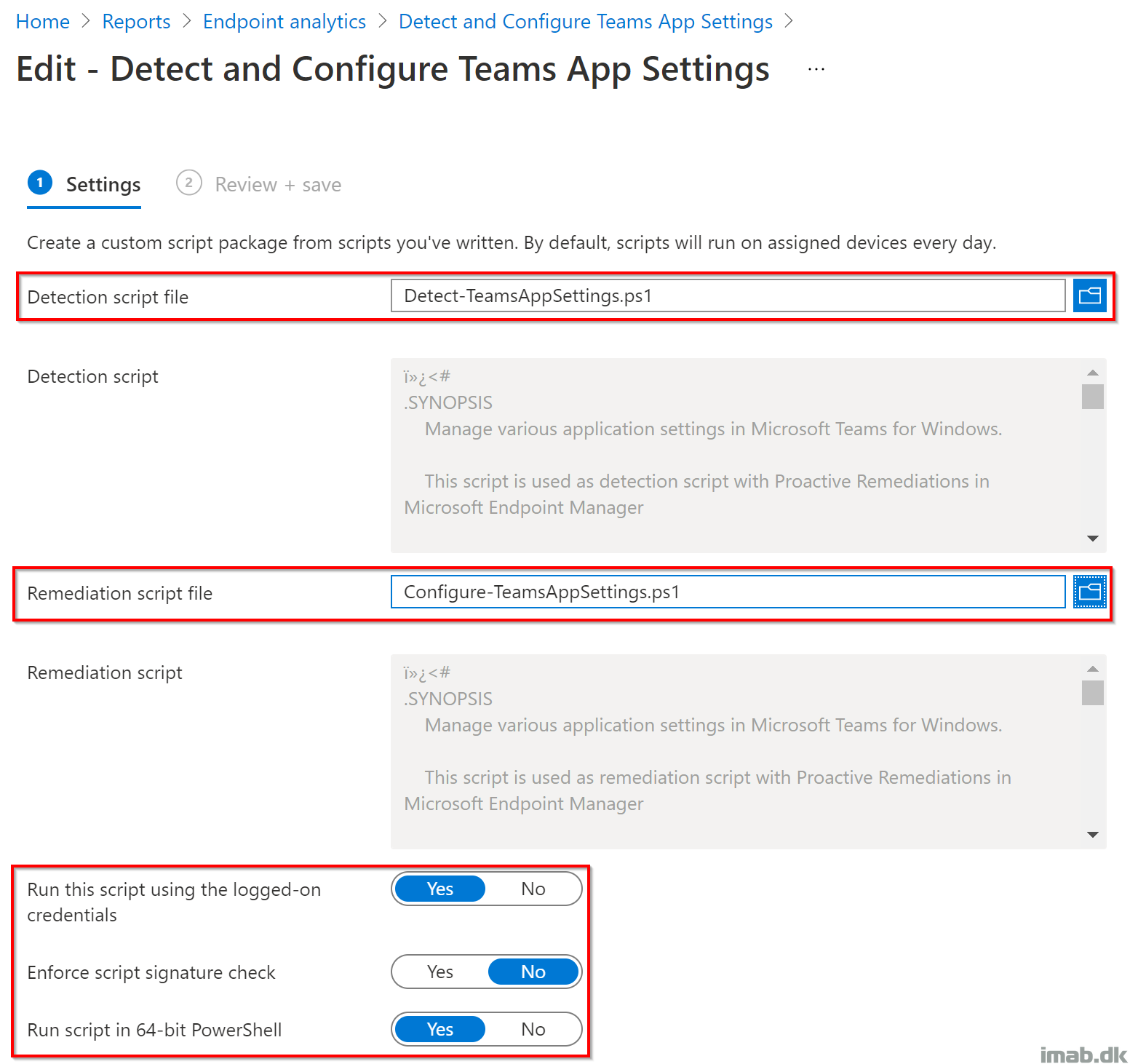
Task: Click the page title 'Edit - Detect and Configure Teams App Settings'
Action: pos(393,69)
